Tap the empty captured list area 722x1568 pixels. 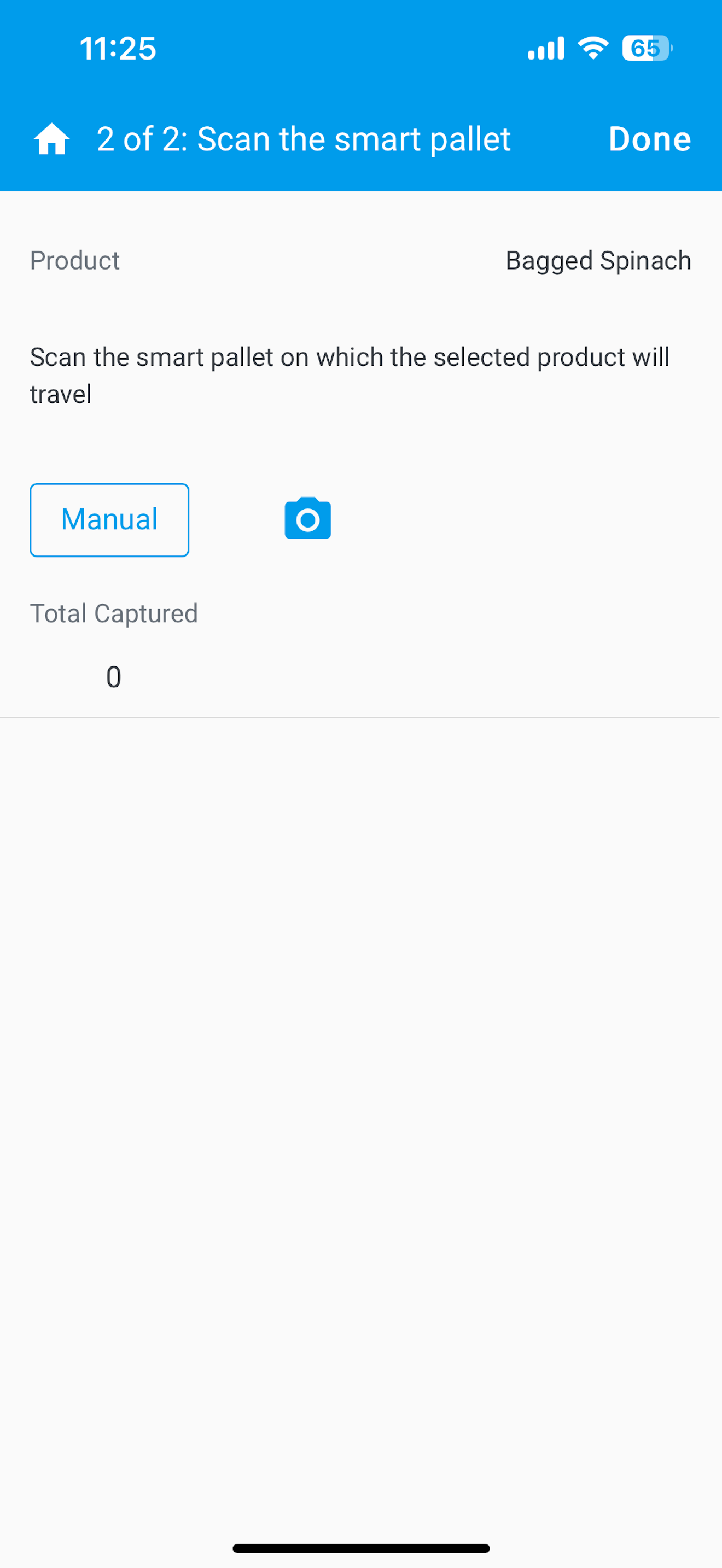coord(361,1126)
